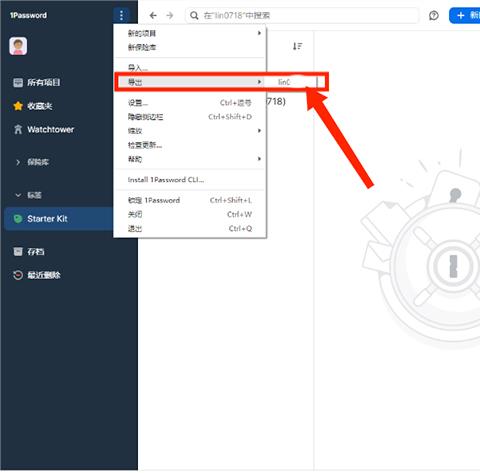This screenshot has height=473, width=480.
Task: Open the 缩放 zoom submenu
Action: point(190,131)
